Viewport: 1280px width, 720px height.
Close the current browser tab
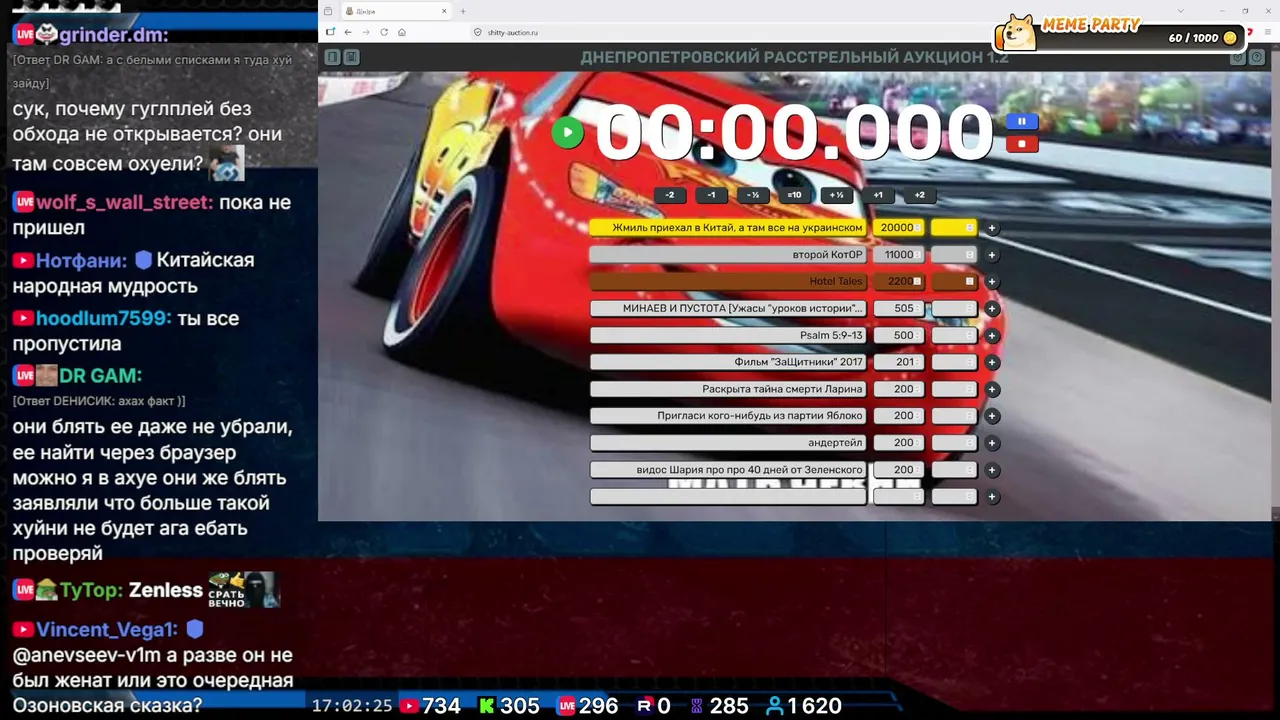[445, 11]
